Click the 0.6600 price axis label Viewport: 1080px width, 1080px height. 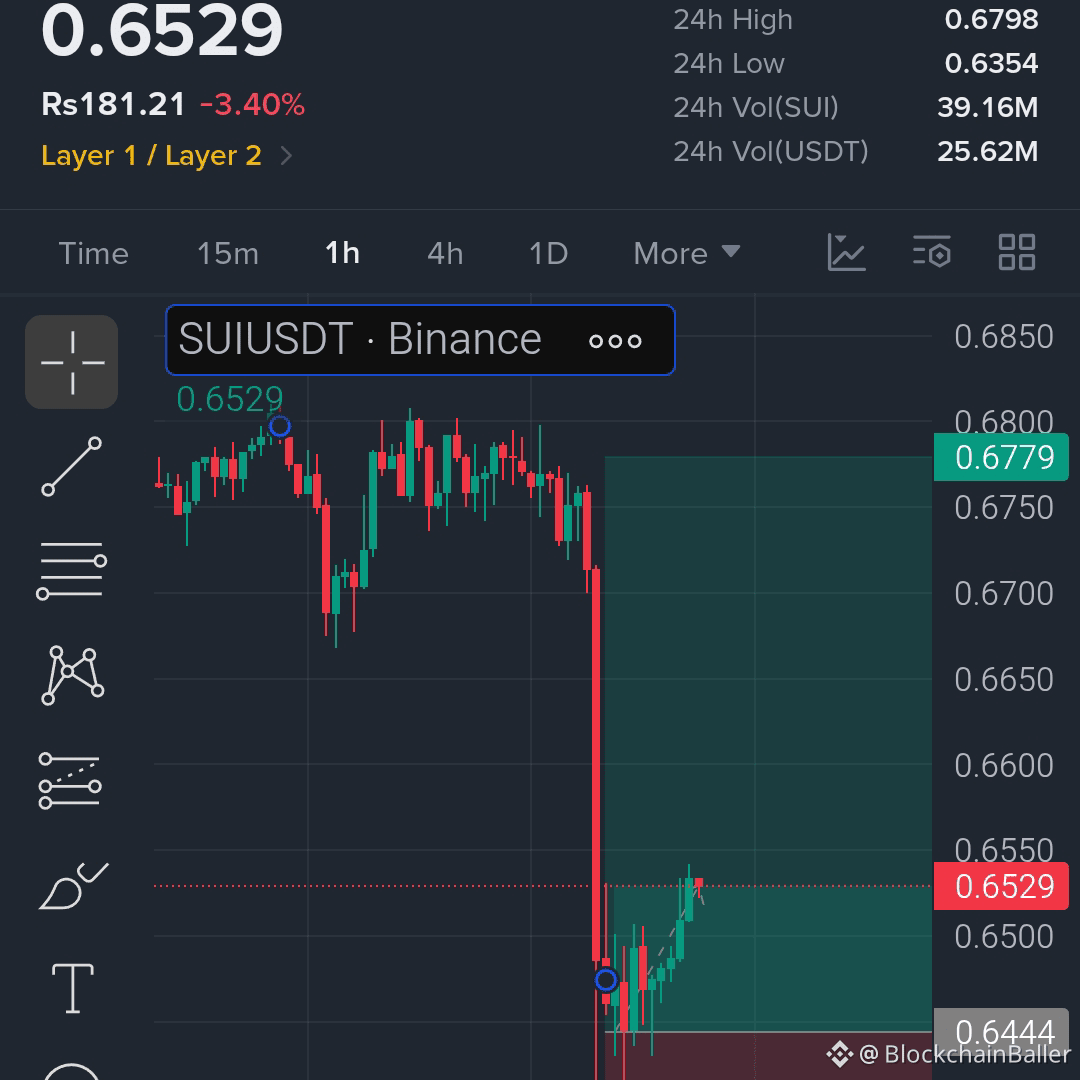click(x=1004, y=765)
